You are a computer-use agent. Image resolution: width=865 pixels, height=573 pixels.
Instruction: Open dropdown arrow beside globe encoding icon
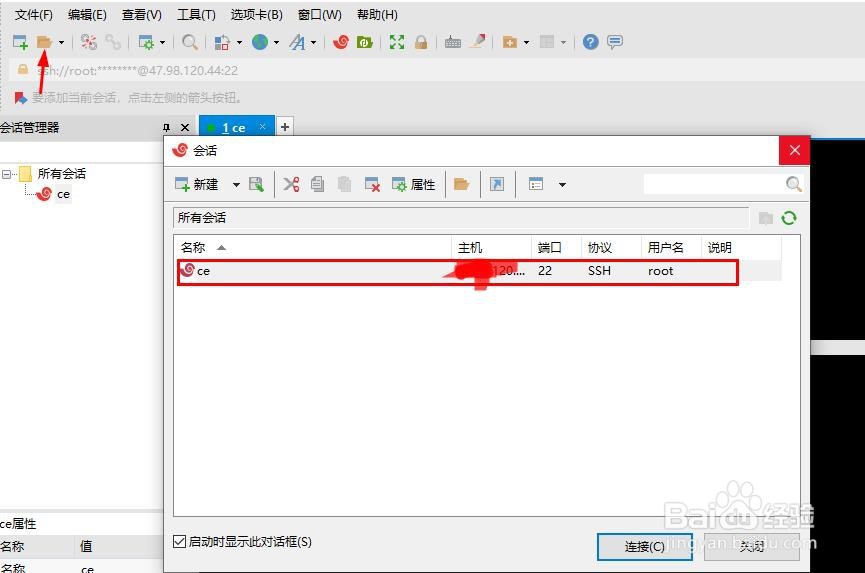click(276, 42)
